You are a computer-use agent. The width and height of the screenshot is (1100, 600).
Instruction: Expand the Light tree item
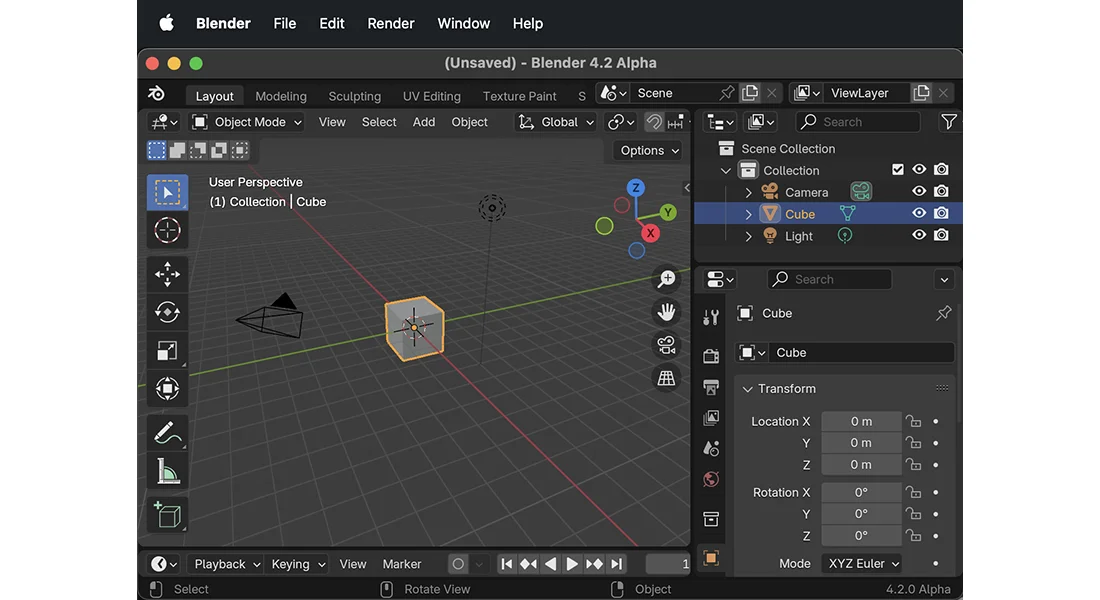[x=748, y=236]
